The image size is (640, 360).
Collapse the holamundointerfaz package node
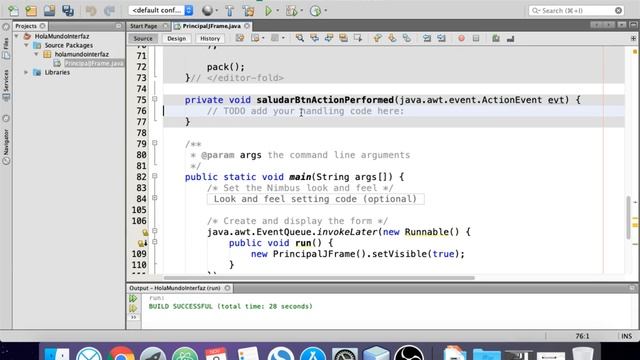click(x=36, y=54)
